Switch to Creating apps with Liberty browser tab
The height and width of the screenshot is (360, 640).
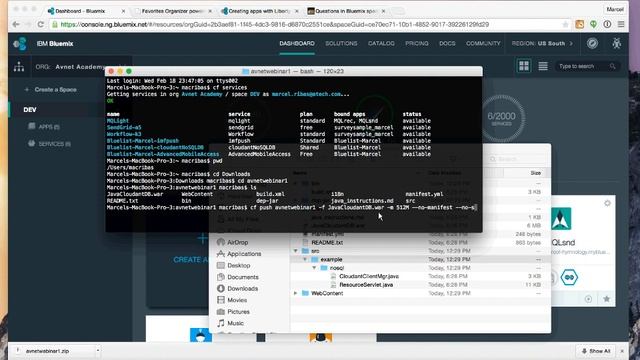tap(260, 11)
